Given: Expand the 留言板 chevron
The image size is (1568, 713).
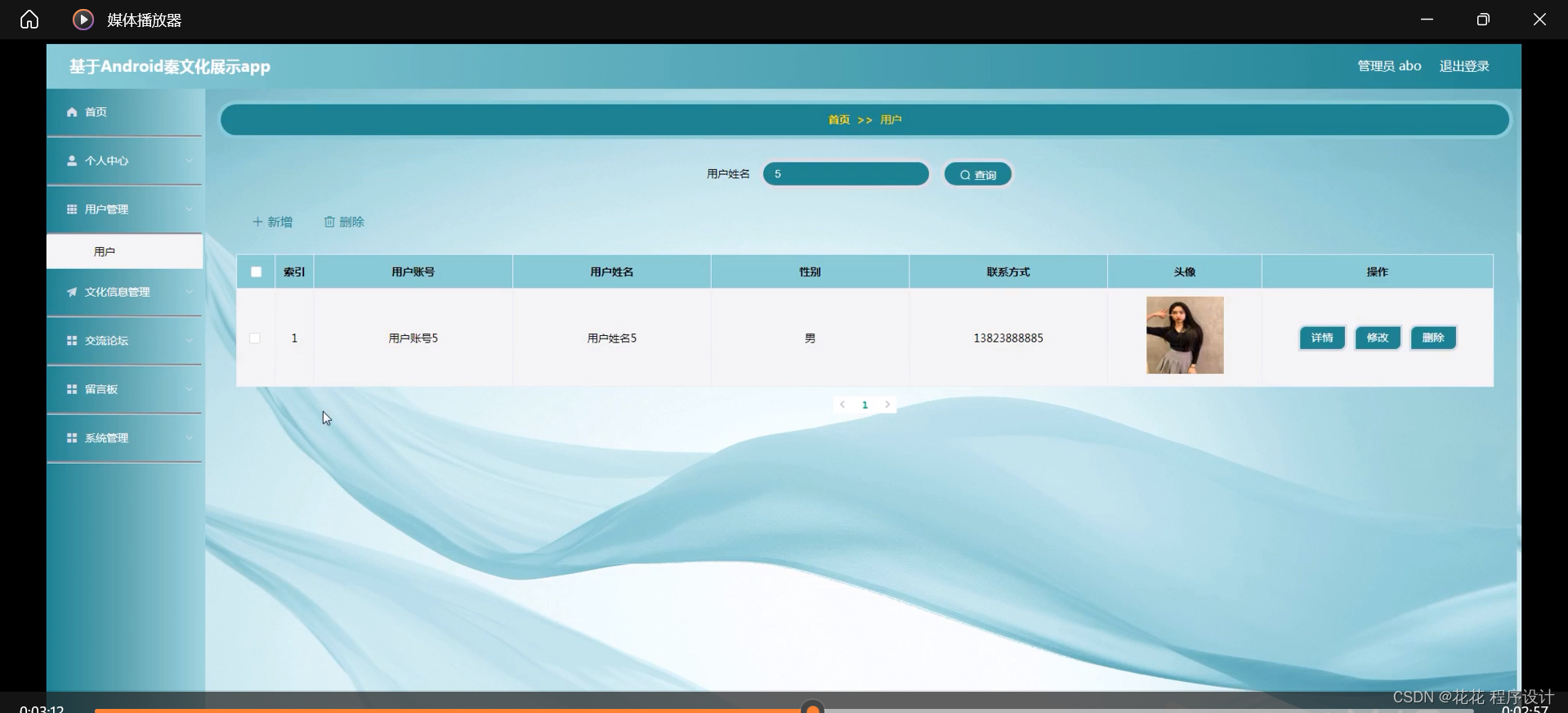Looking at the screenshot, I should tap(189, 389).
